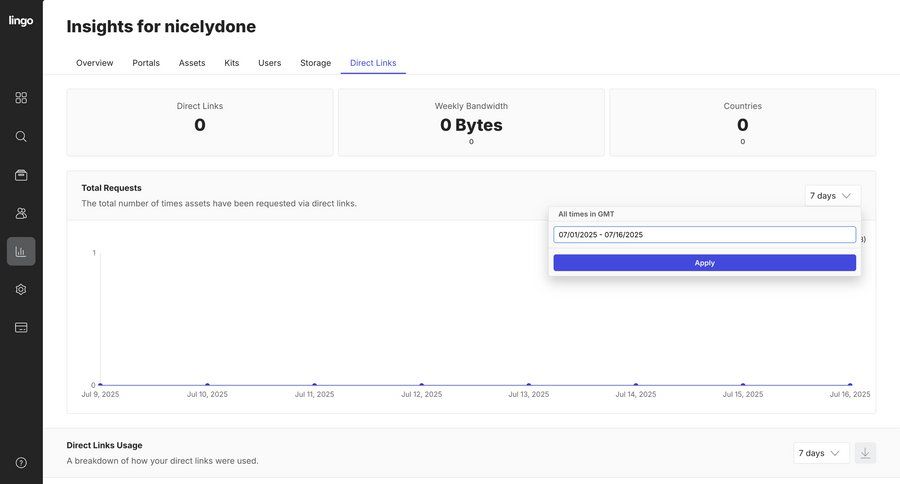Download the Direct Links Usage data
This screenshot has height=484, width=900.
click(x=865, y=453)
